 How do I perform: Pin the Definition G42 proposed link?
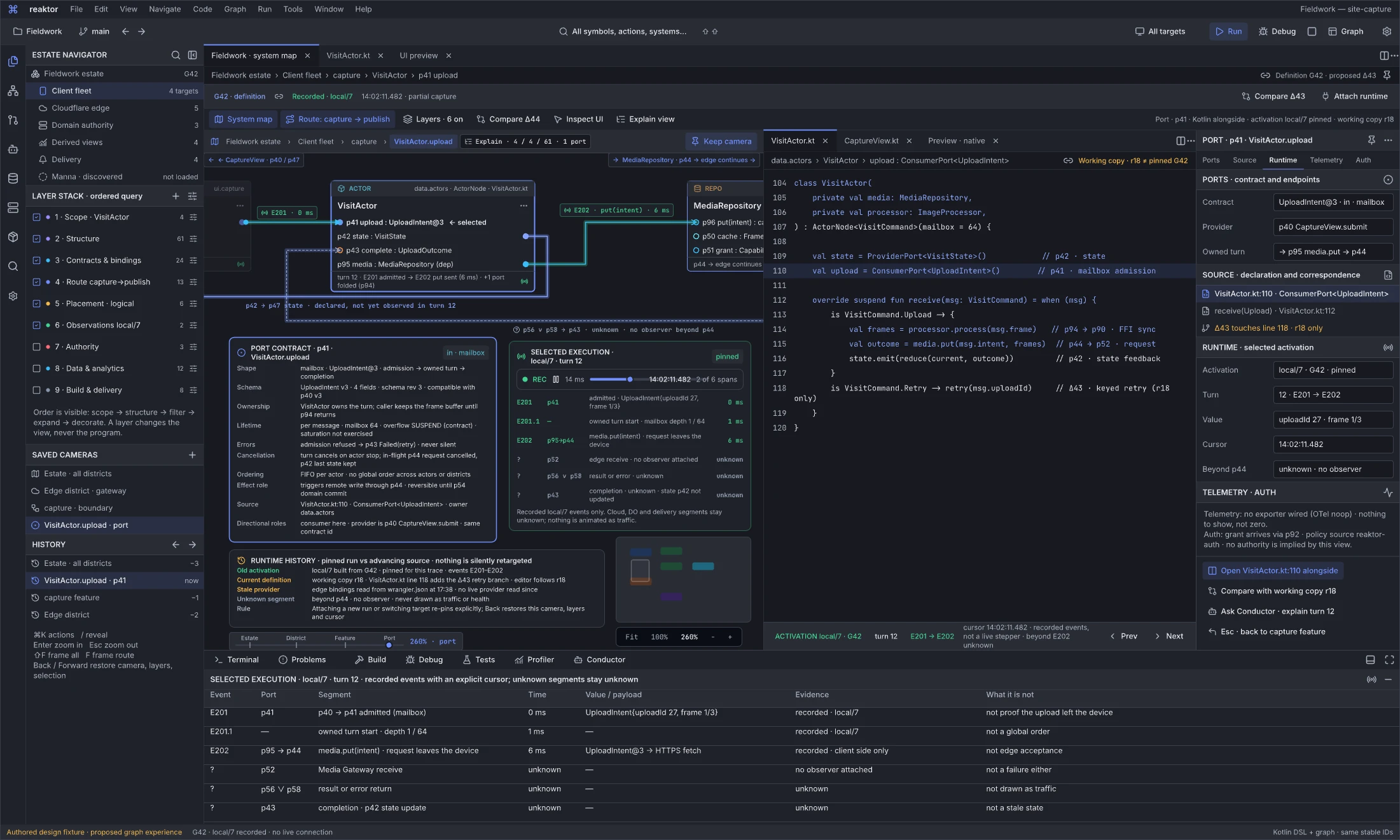point(1387,76)
